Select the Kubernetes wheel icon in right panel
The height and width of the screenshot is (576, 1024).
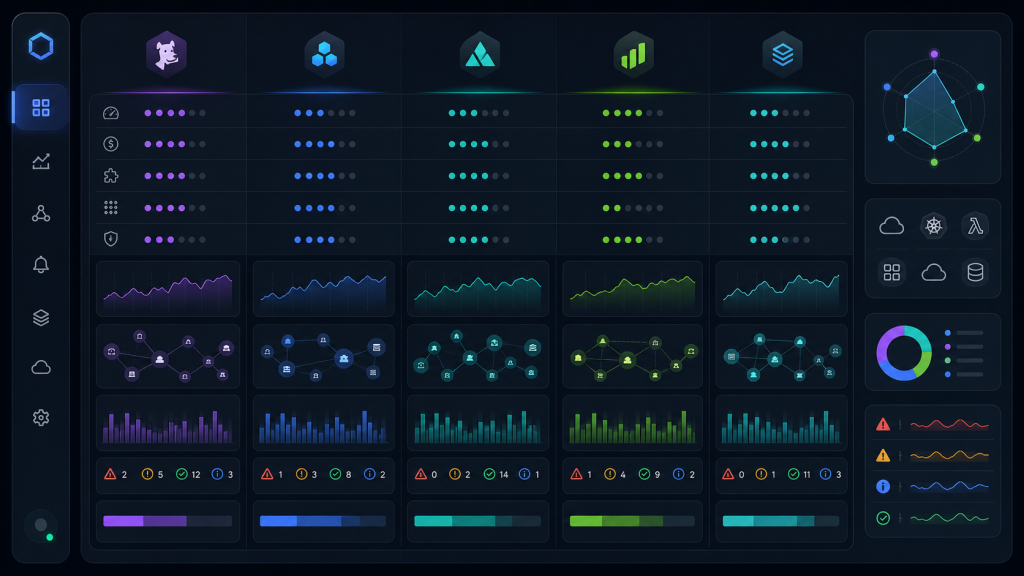click(933, 226)
